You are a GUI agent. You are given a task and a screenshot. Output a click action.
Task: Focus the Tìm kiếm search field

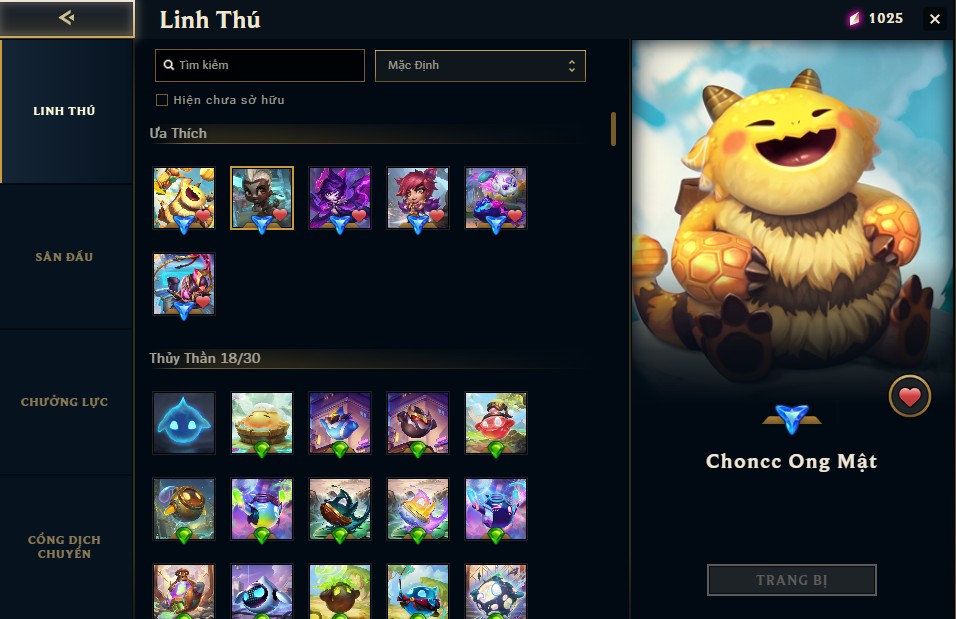click(260, 65)
